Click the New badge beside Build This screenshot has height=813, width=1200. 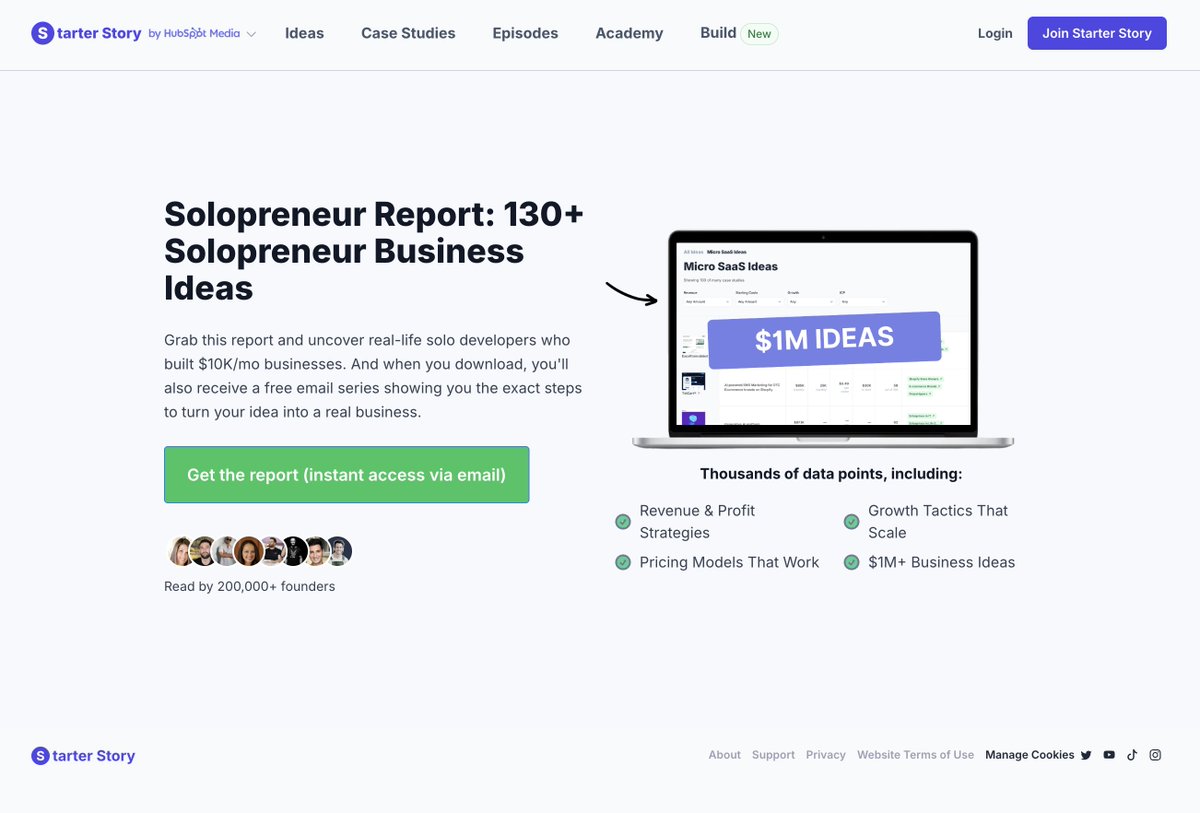coord(759,34)
